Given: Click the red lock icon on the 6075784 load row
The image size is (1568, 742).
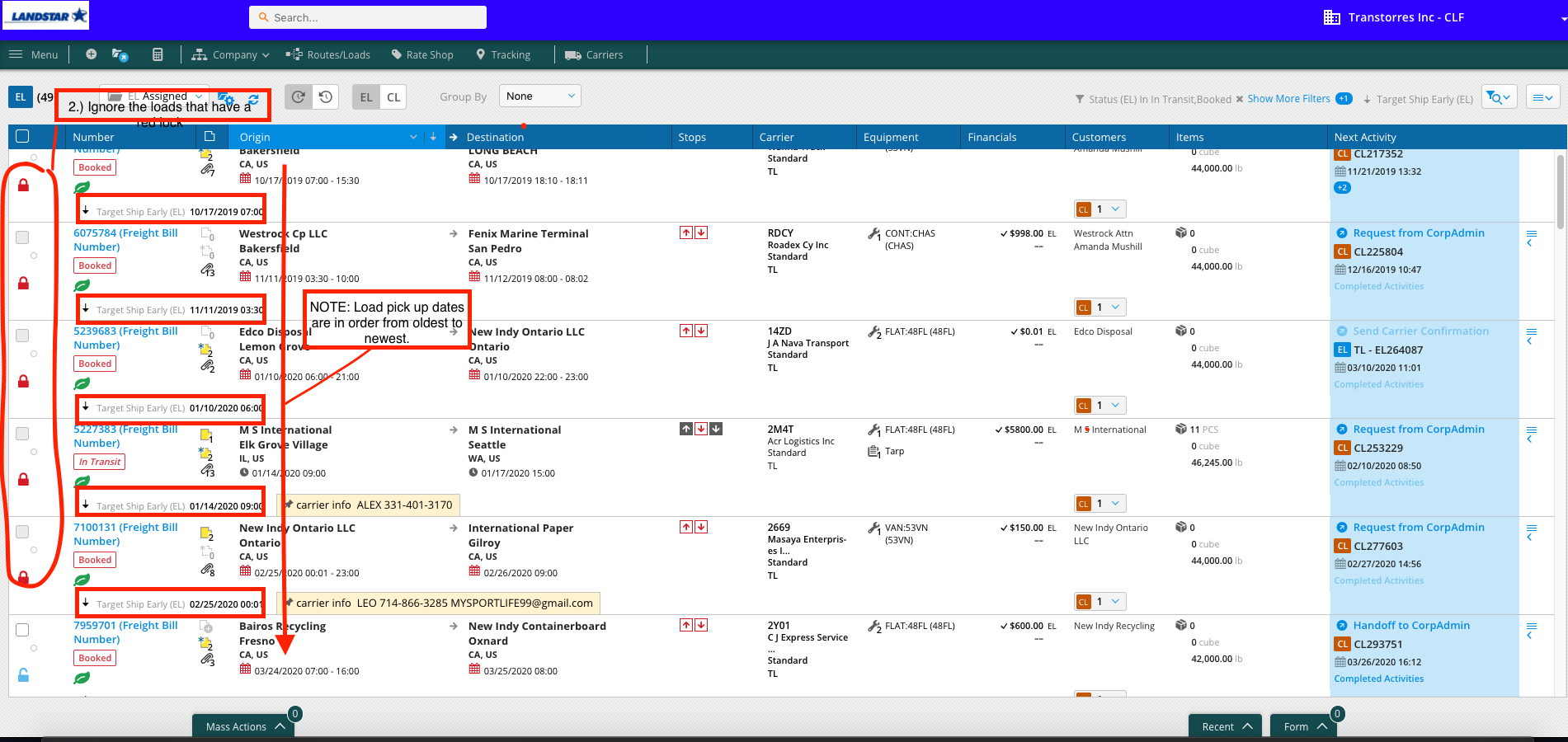Looking at the screenshot, I should tap(21, 283).
